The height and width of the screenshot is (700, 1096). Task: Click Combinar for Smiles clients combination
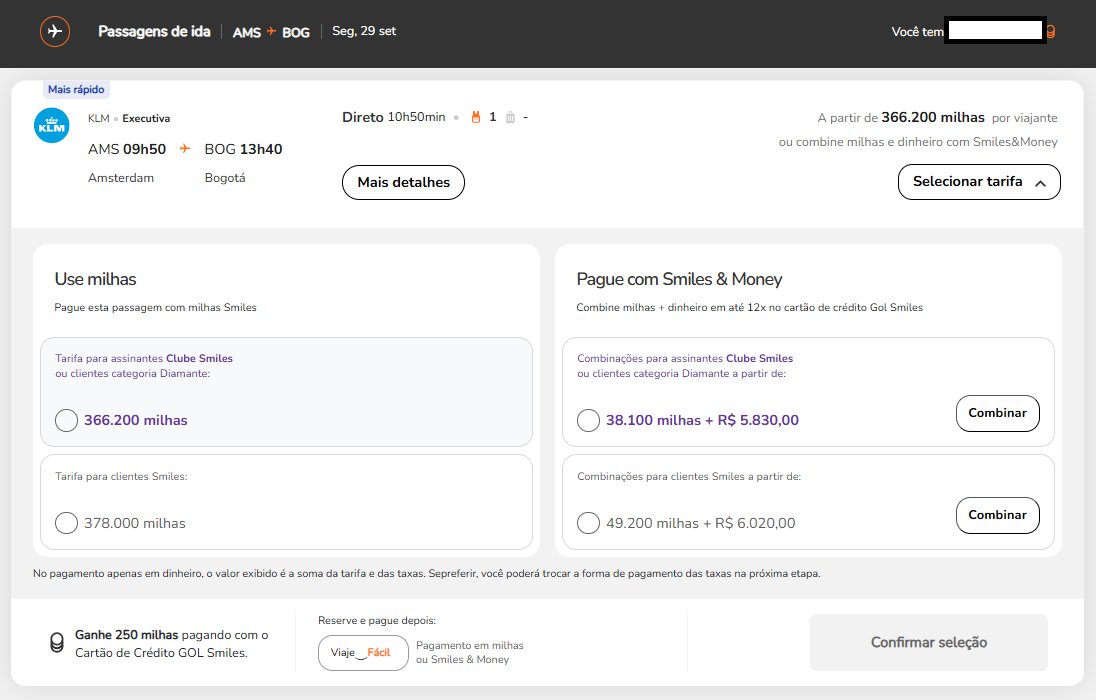[x=997, y=515]
